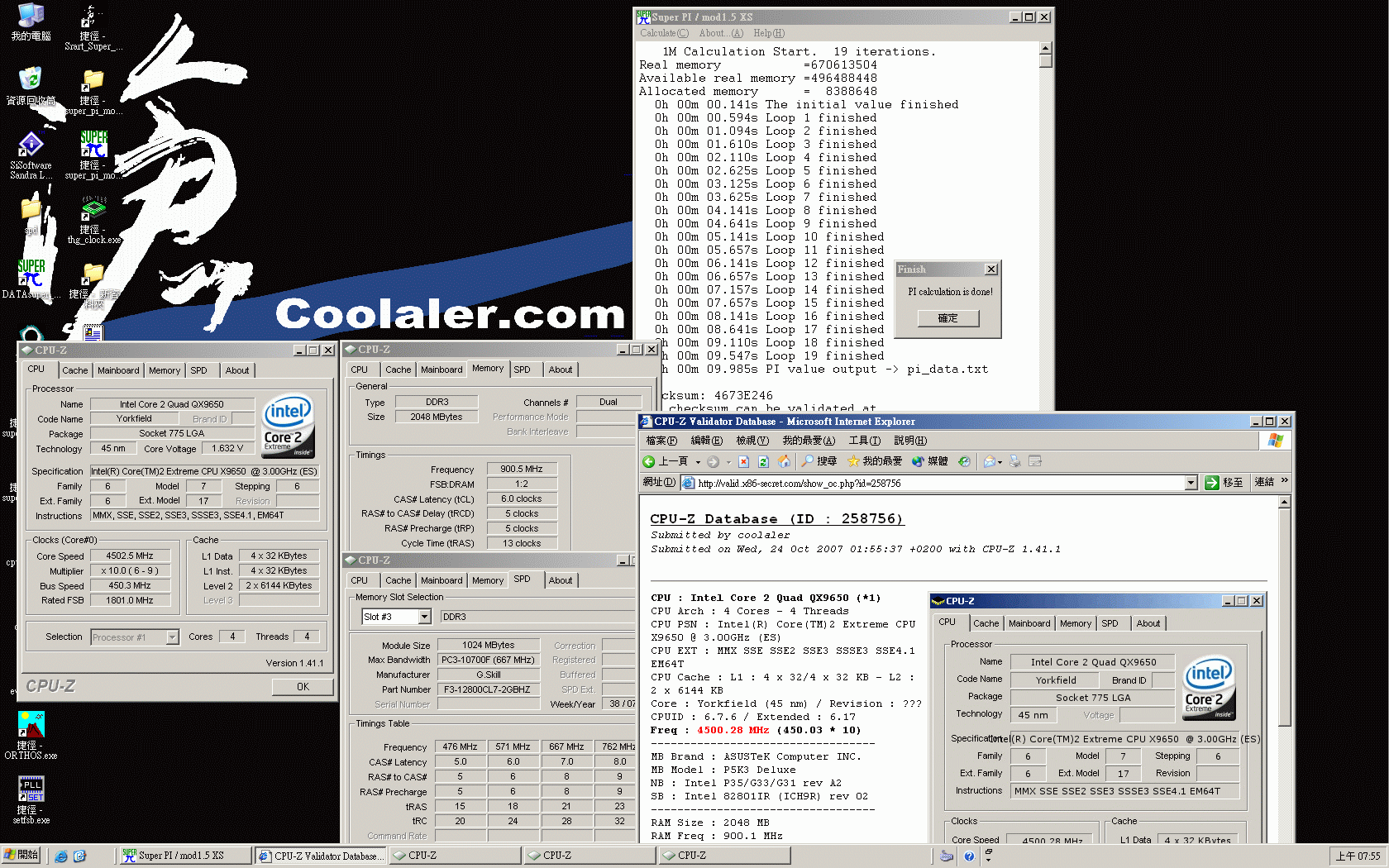
Task: Click the IE History icon
Action: click(x=964, y=461)
